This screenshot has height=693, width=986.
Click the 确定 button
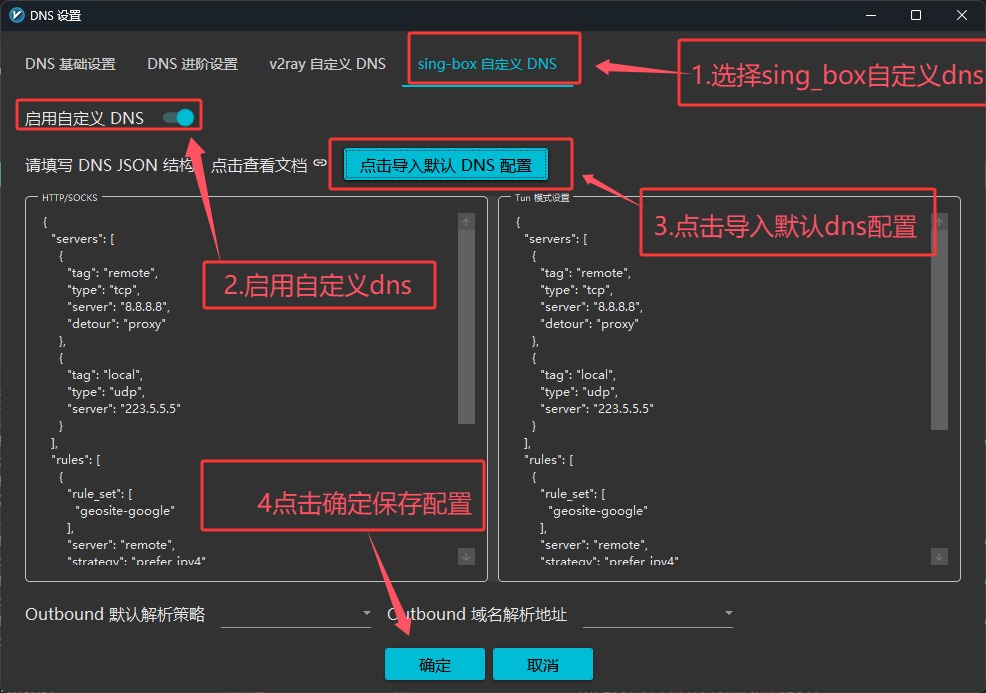click(435, 664)
